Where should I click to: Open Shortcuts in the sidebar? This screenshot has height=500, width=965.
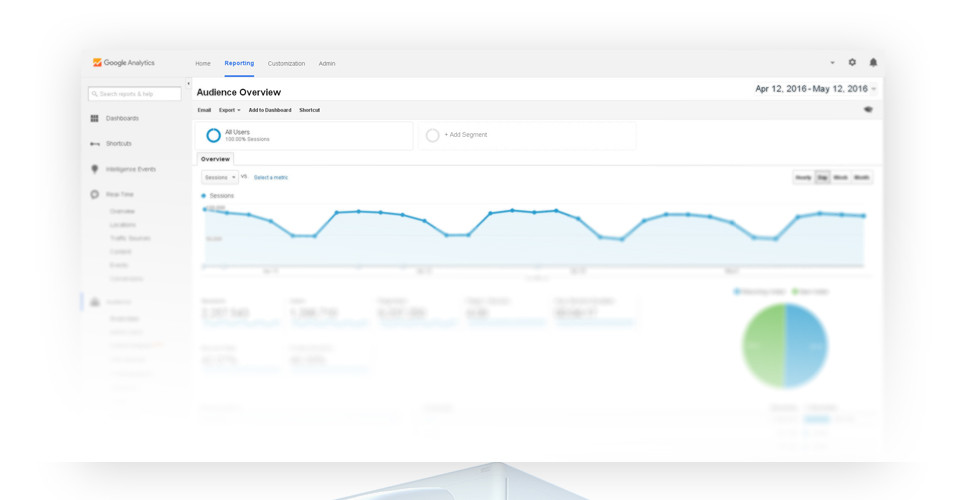(x=118, y=143)
